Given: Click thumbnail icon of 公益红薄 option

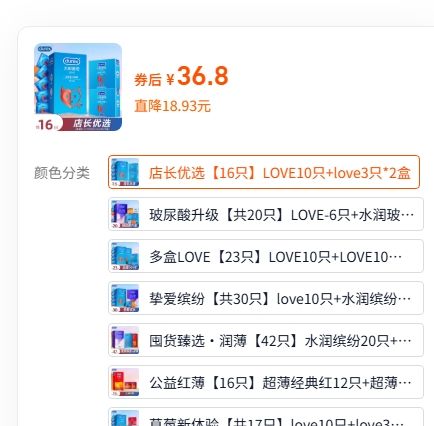Looking at the screenshot, I should (x=125, y=382).
